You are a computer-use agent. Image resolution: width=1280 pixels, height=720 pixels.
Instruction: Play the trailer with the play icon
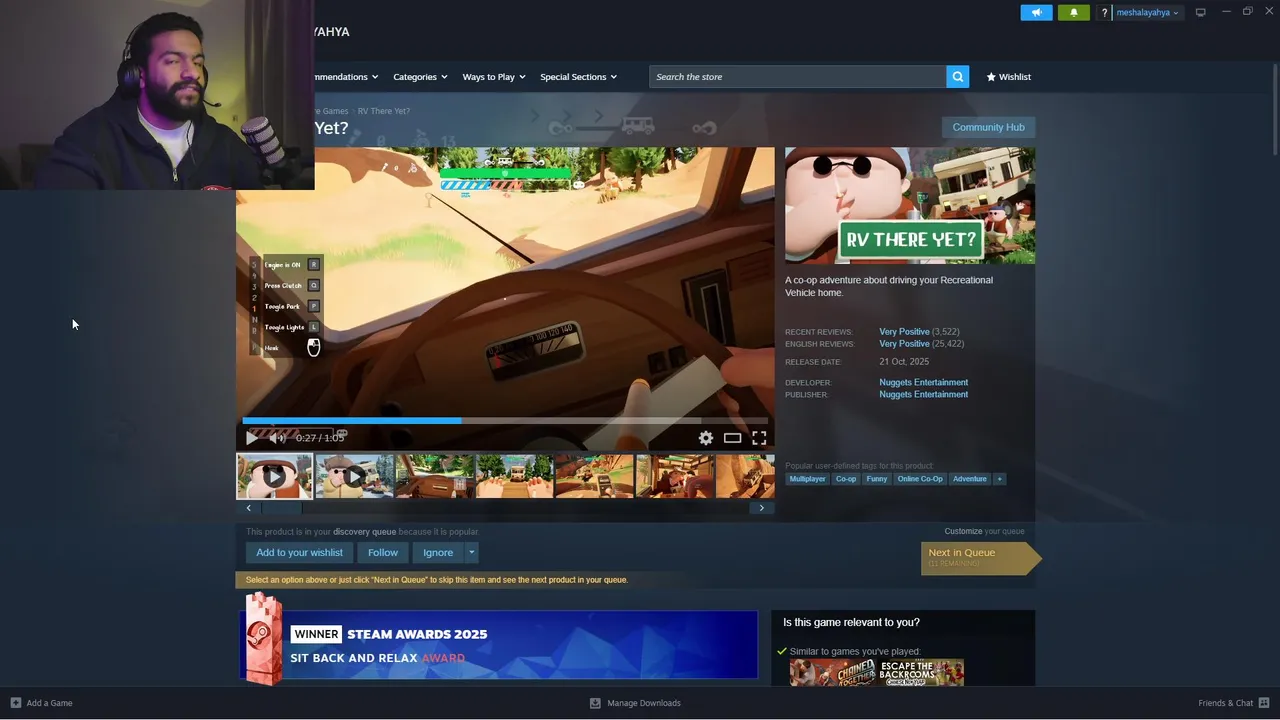(251, 437)
